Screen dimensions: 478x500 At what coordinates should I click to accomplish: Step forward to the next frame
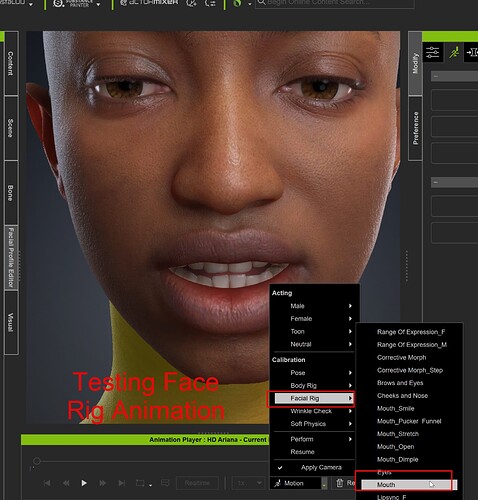click(102, 483)
